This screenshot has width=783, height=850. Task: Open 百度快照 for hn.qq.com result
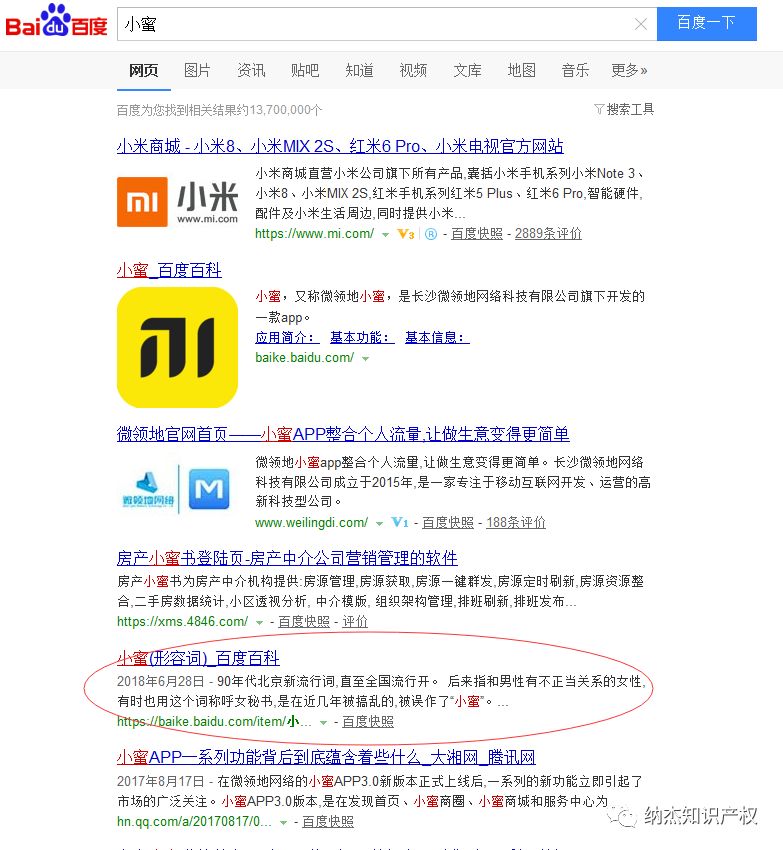coord(328,822)
